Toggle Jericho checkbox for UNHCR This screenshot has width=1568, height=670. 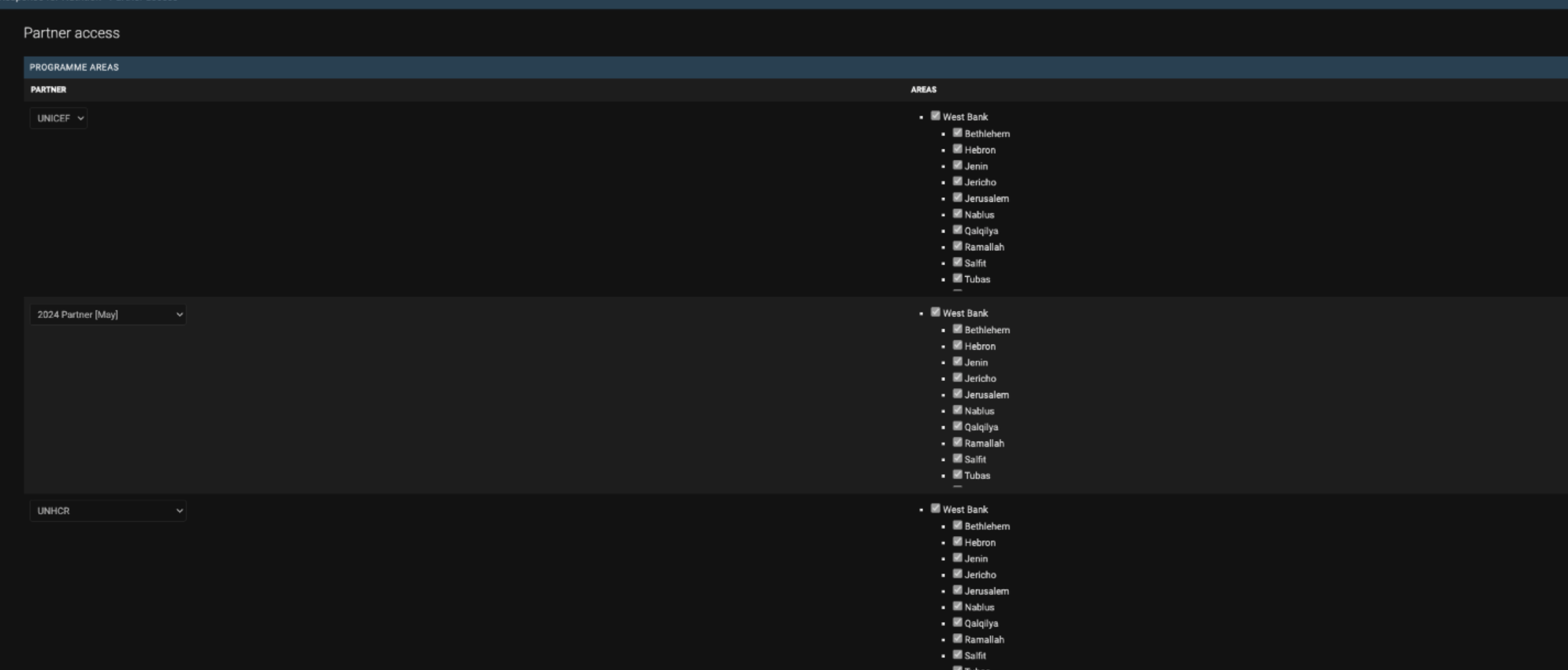pos(957,574)
